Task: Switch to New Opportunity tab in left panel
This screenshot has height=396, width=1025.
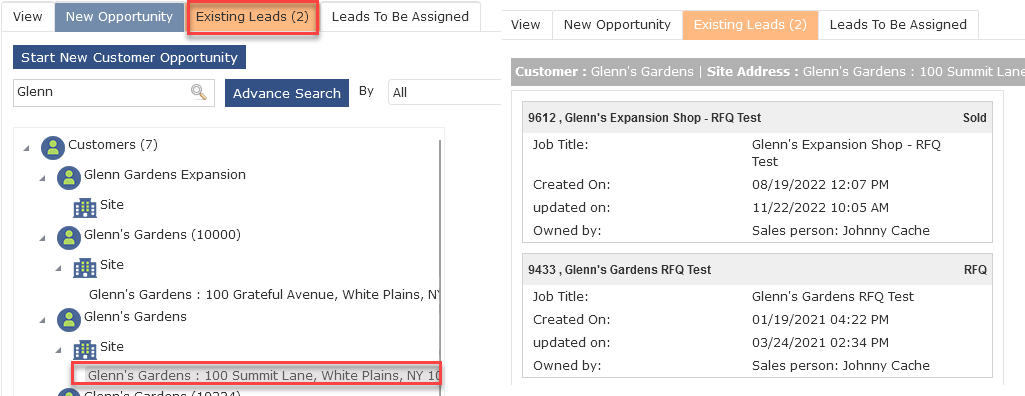Action: (119, 16)
